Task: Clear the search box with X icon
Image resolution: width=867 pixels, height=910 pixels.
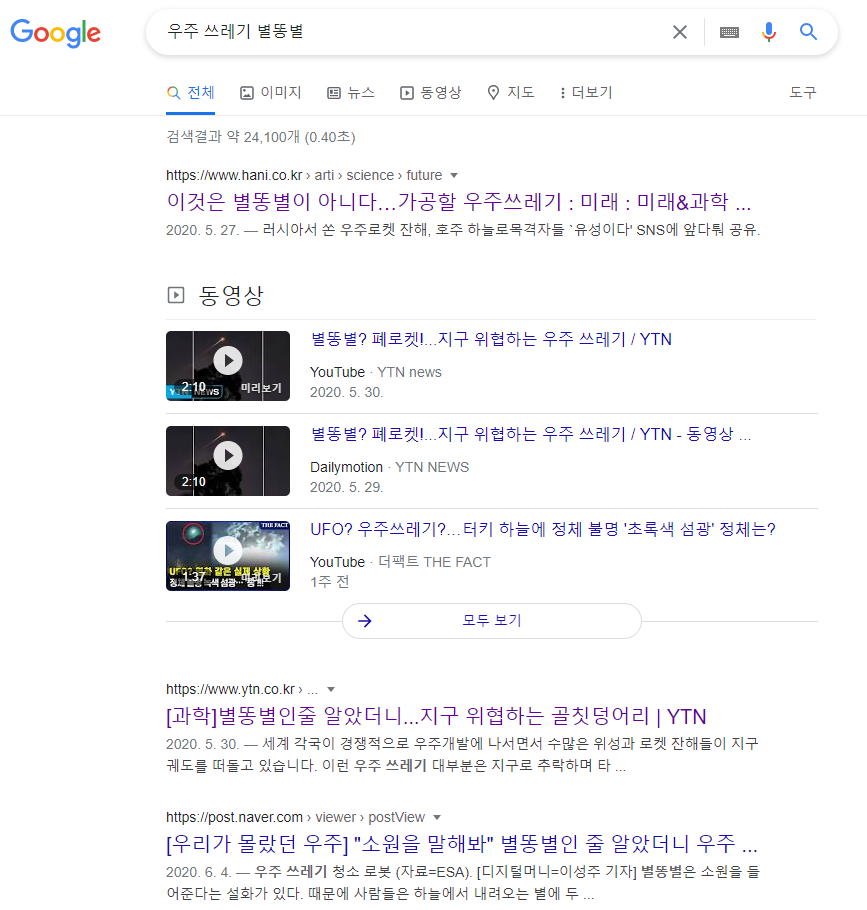Action: coord(680,32)
